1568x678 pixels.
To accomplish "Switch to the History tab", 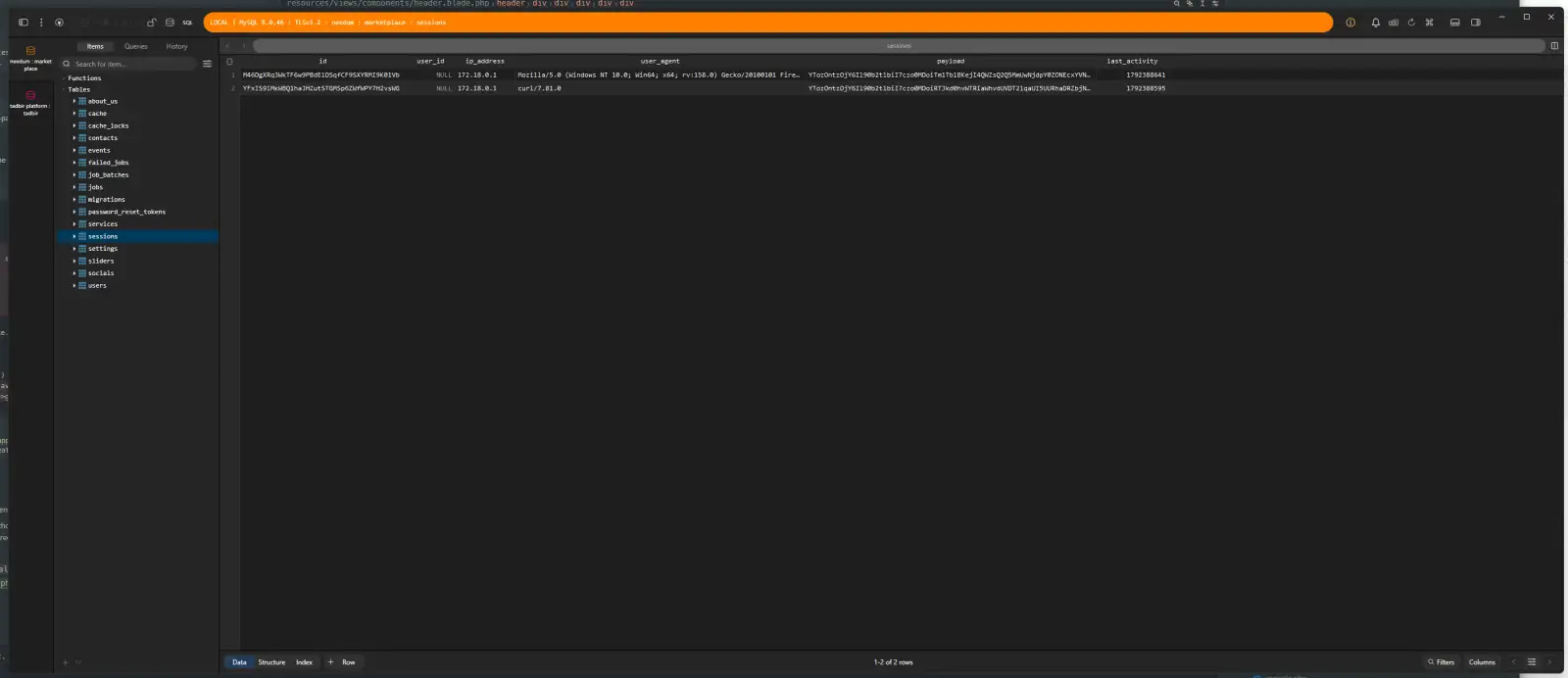I will (176, 46).
